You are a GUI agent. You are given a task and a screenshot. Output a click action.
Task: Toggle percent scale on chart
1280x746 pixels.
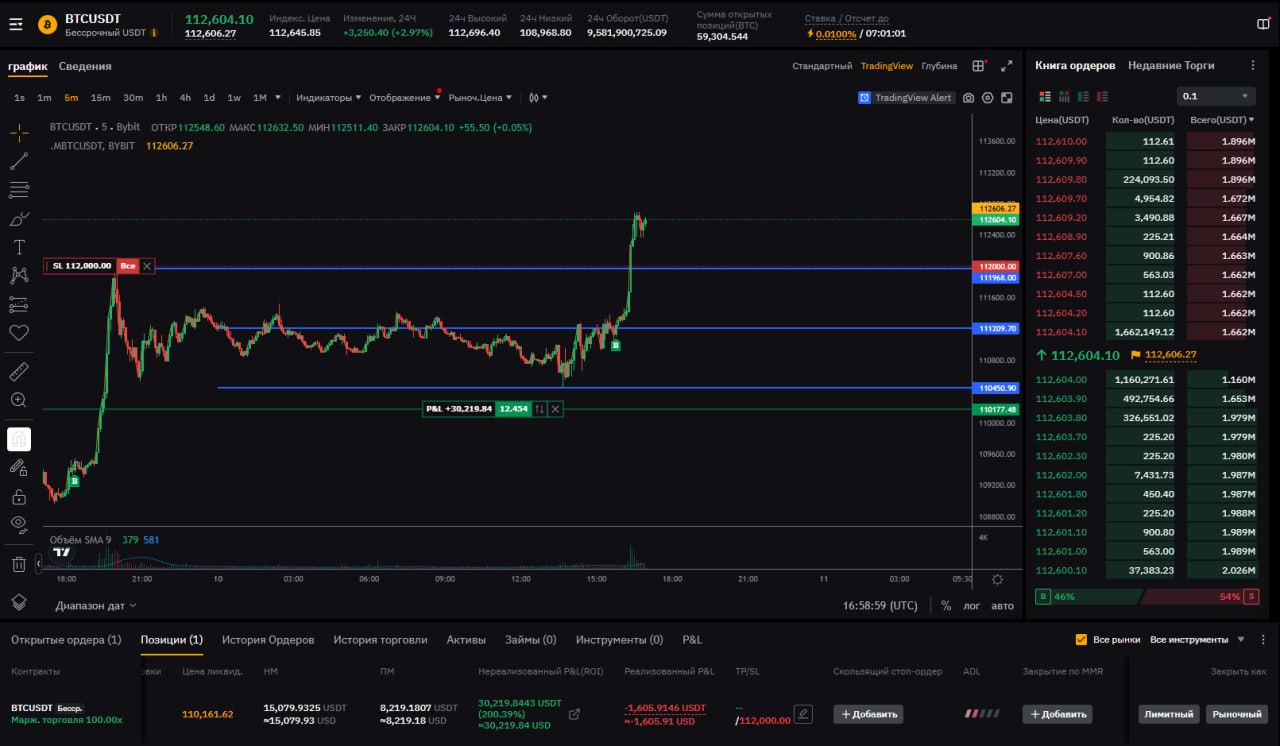[x=946, y=605]
